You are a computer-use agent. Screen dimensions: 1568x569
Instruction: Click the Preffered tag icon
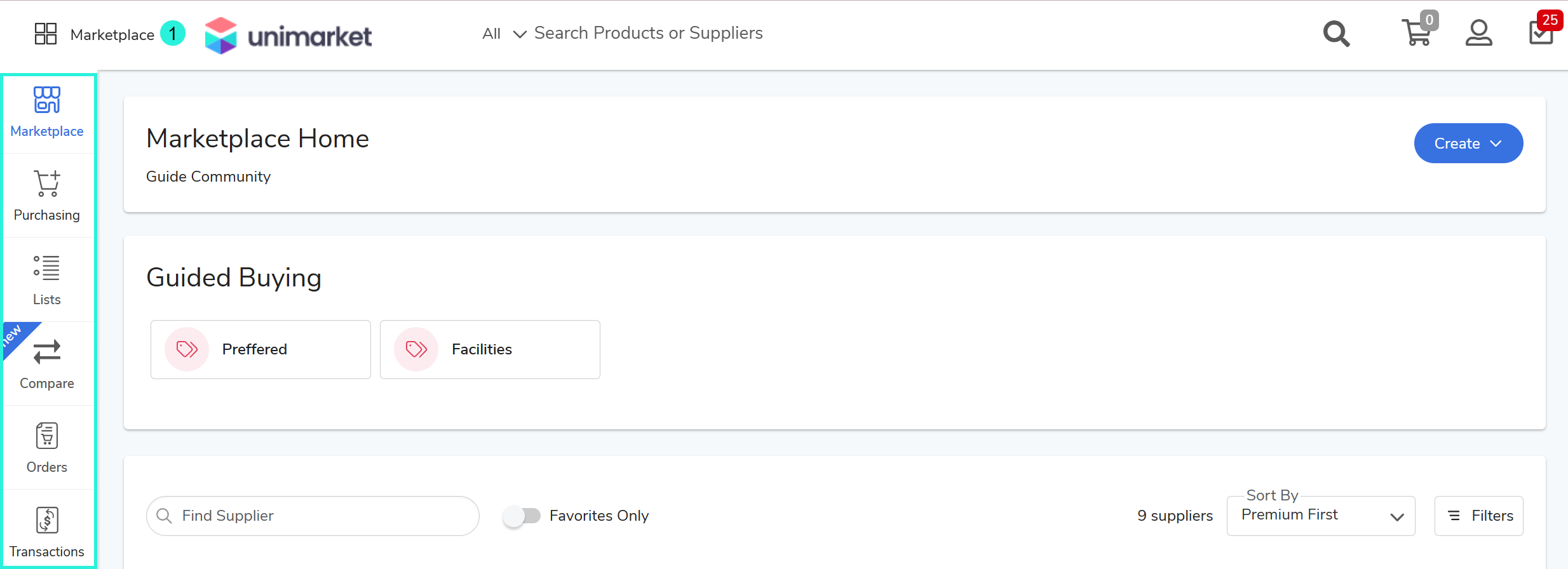pos(187,349)
